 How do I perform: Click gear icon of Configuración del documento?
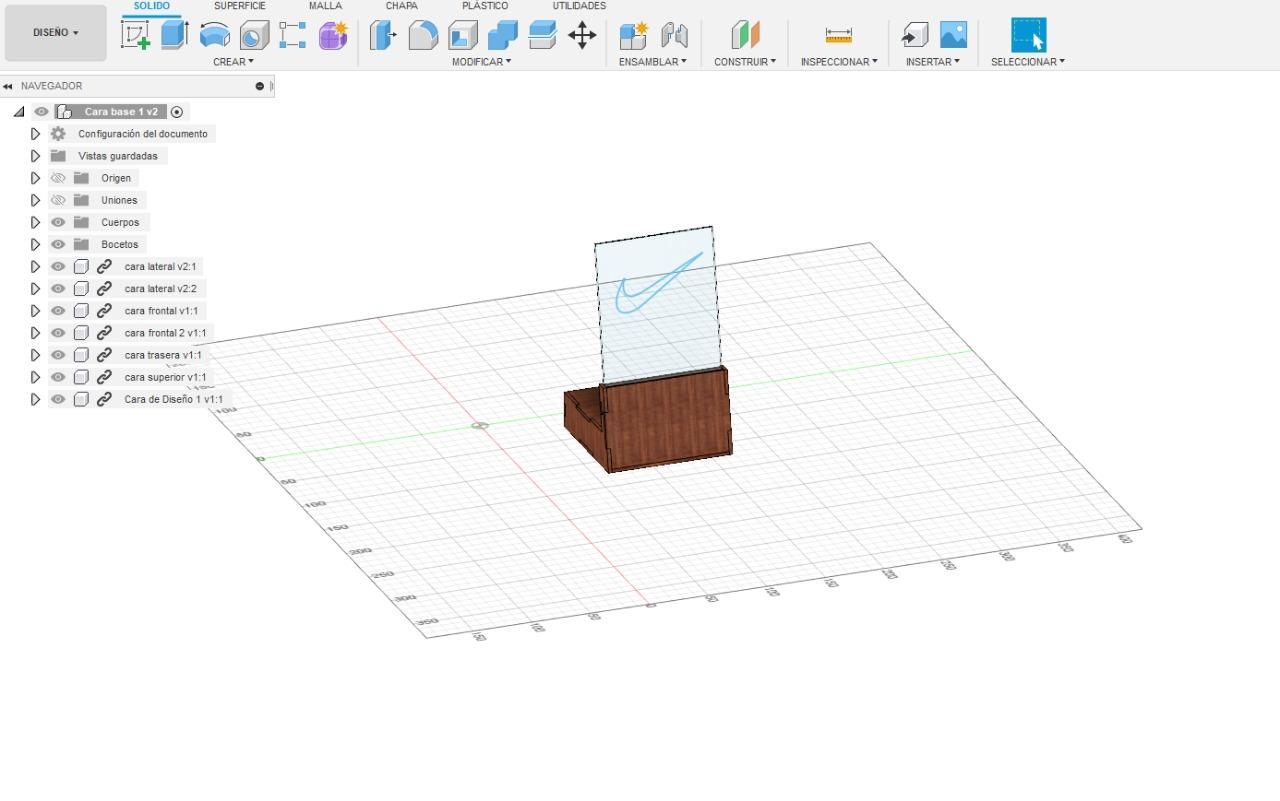tap(58, 134)
